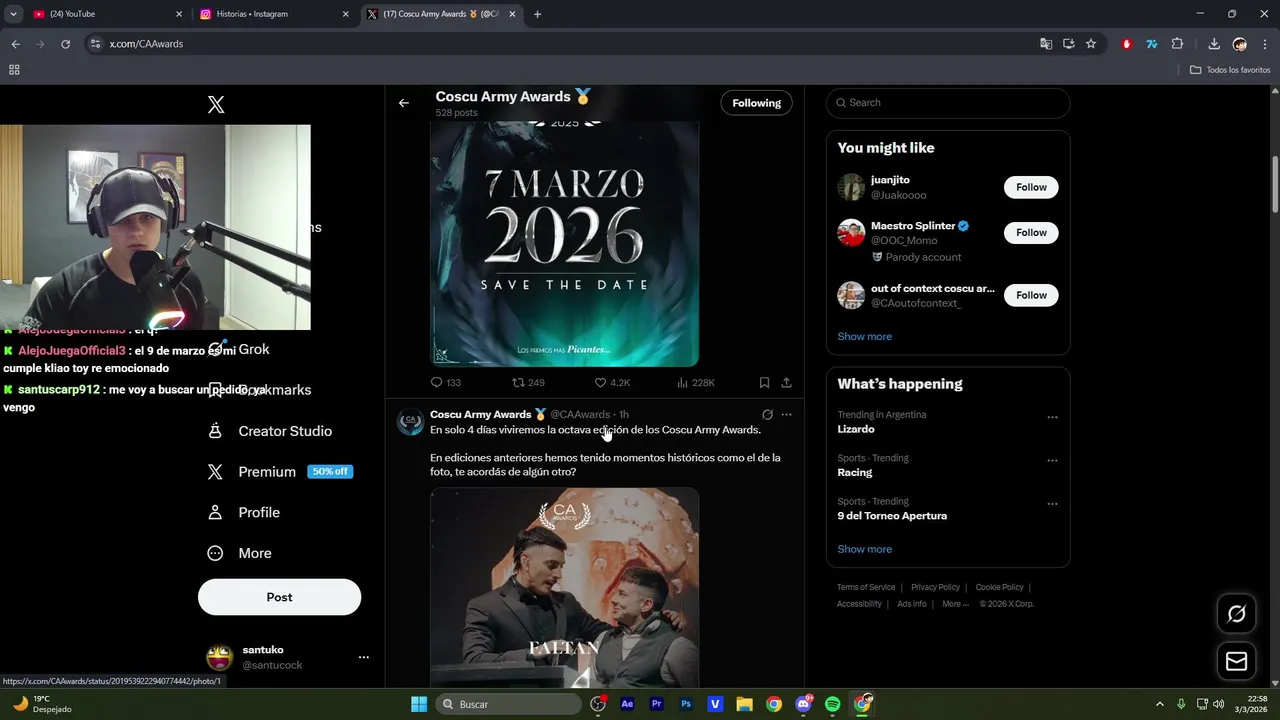Image resolution: width=1280 pixels, height=720 pixels.
Task: Open the Lizardo trending topic
Action: pyautogui.click(x=856, y=429)
